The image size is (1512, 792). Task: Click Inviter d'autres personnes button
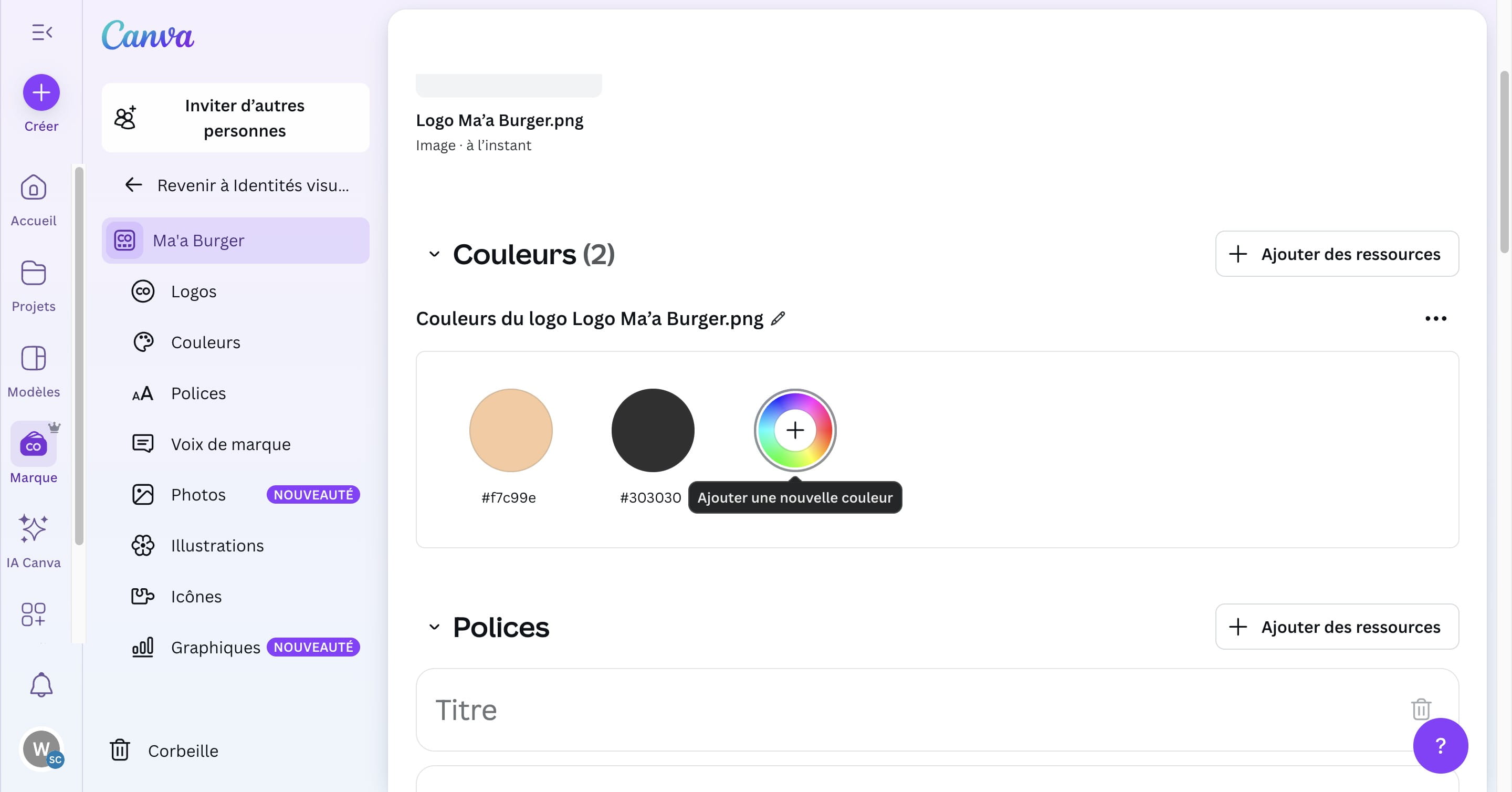pos(235,118)
